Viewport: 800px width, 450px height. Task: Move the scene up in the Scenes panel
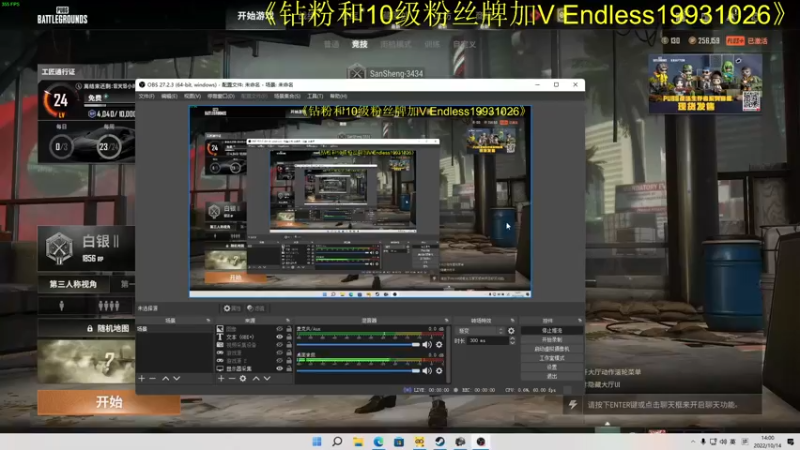click(x=165, y=379)
